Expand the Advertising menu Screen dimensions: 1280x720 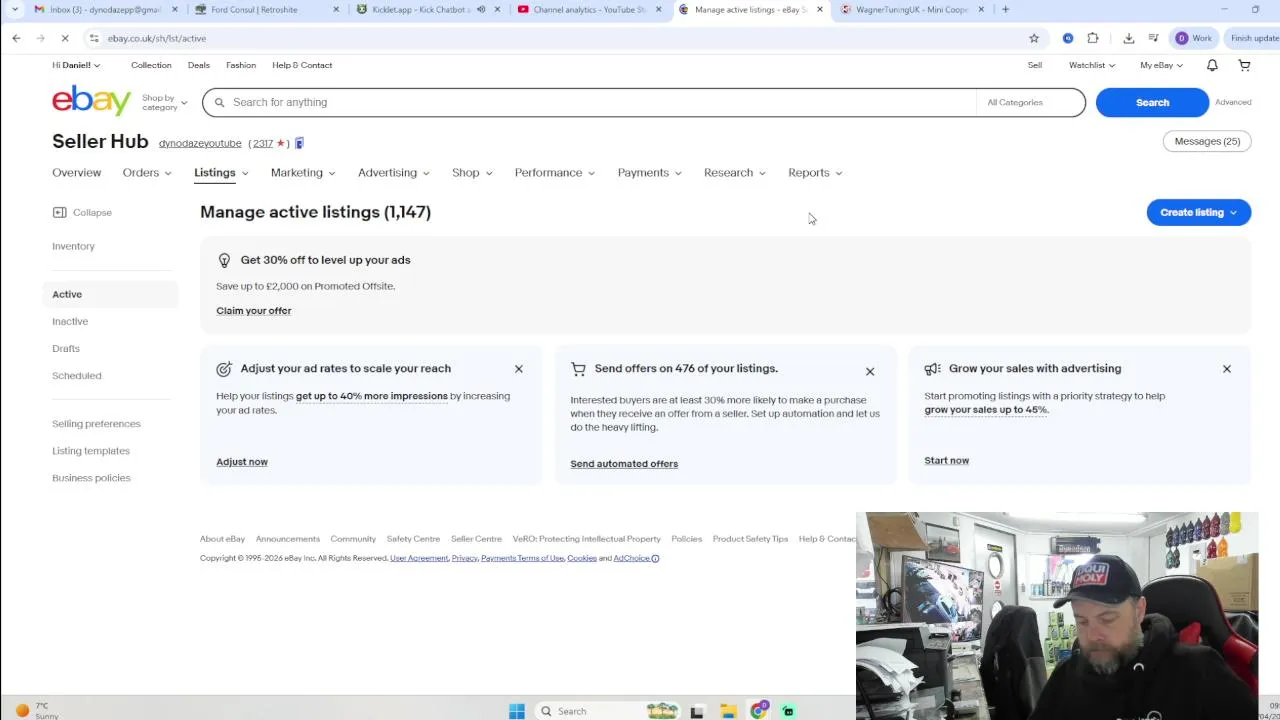[394, 173]
